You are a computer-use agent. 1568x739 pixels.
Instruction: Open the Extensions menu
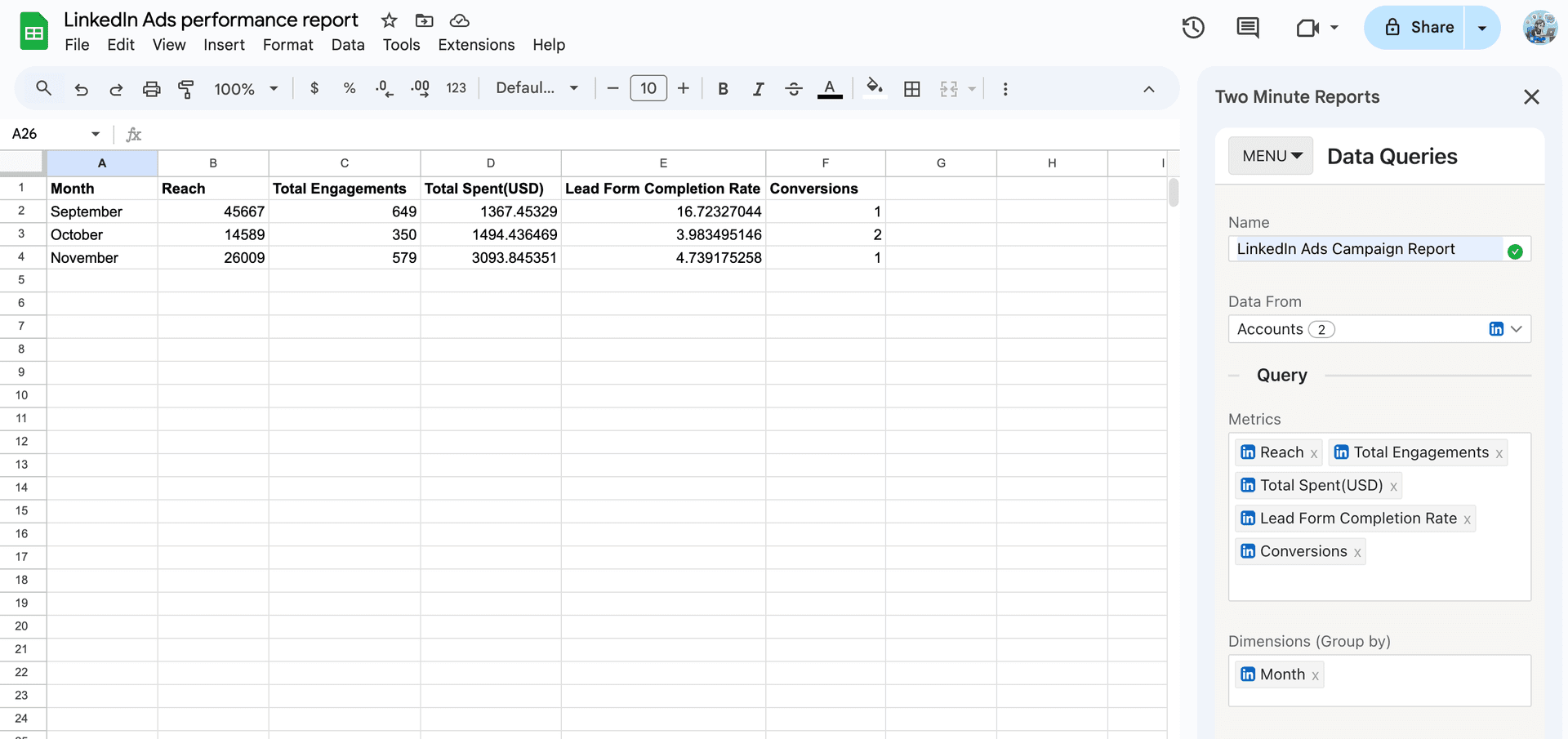476,45
